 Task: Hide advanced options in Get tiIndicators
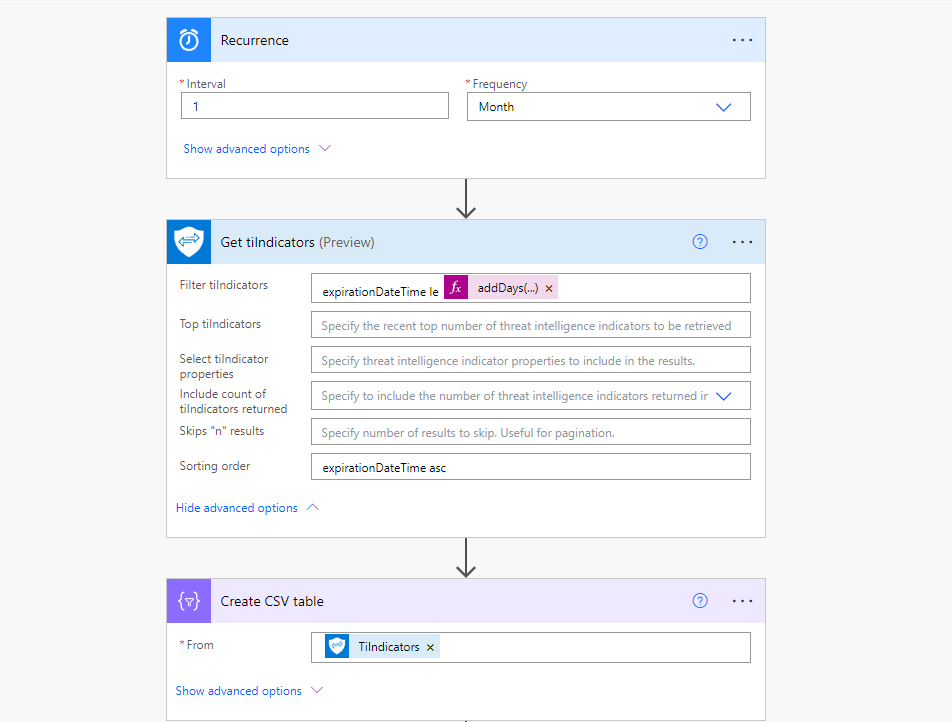click(x=247, y=508)
